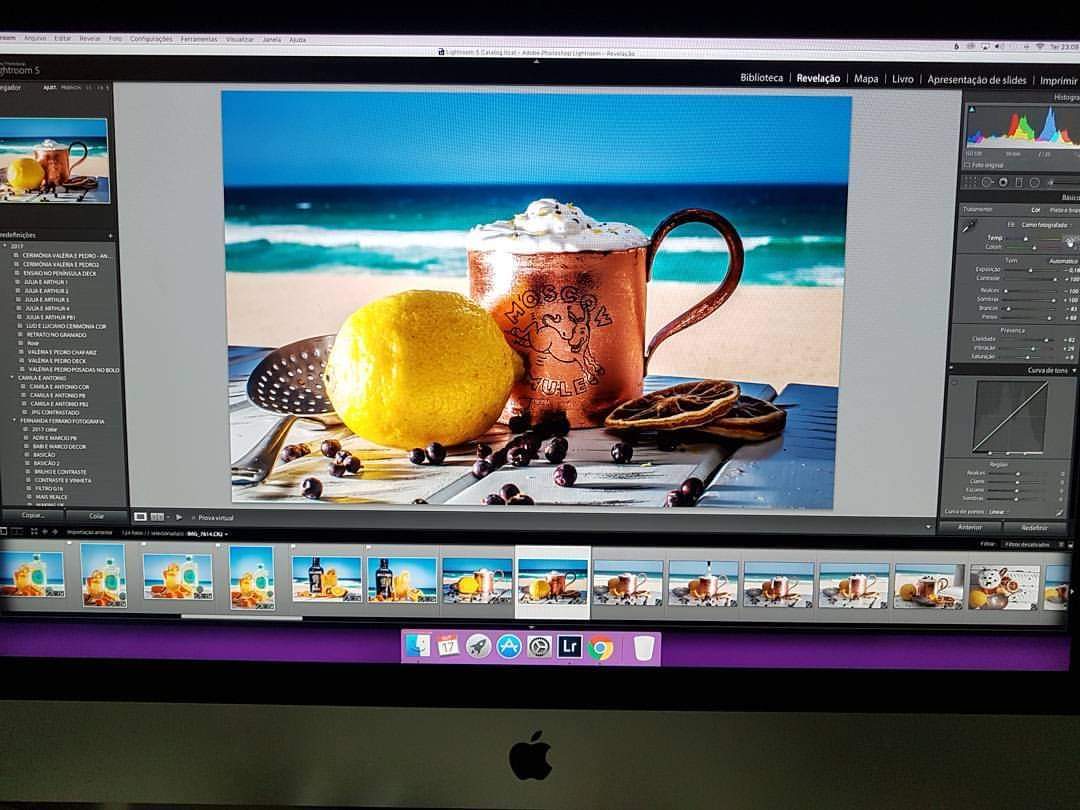Click the Saturação slider

coord(1026,357)
